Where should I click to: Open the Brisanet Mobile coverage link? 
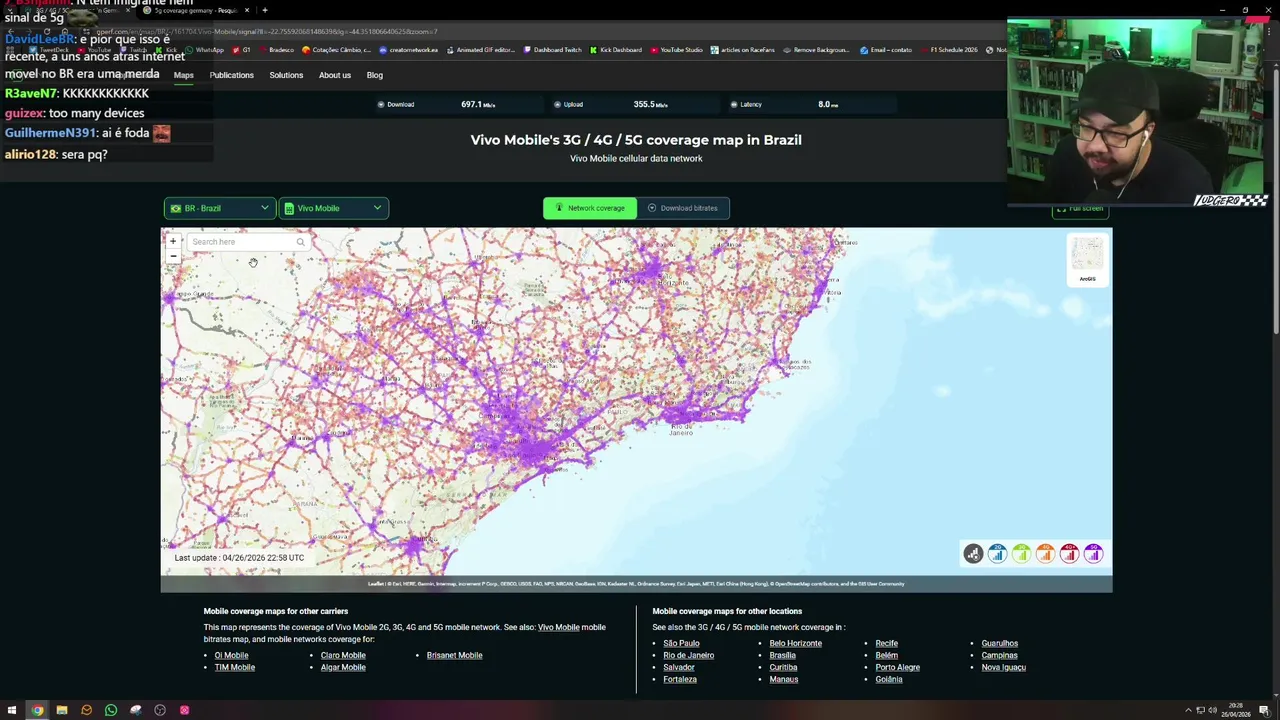click(455, 655)
